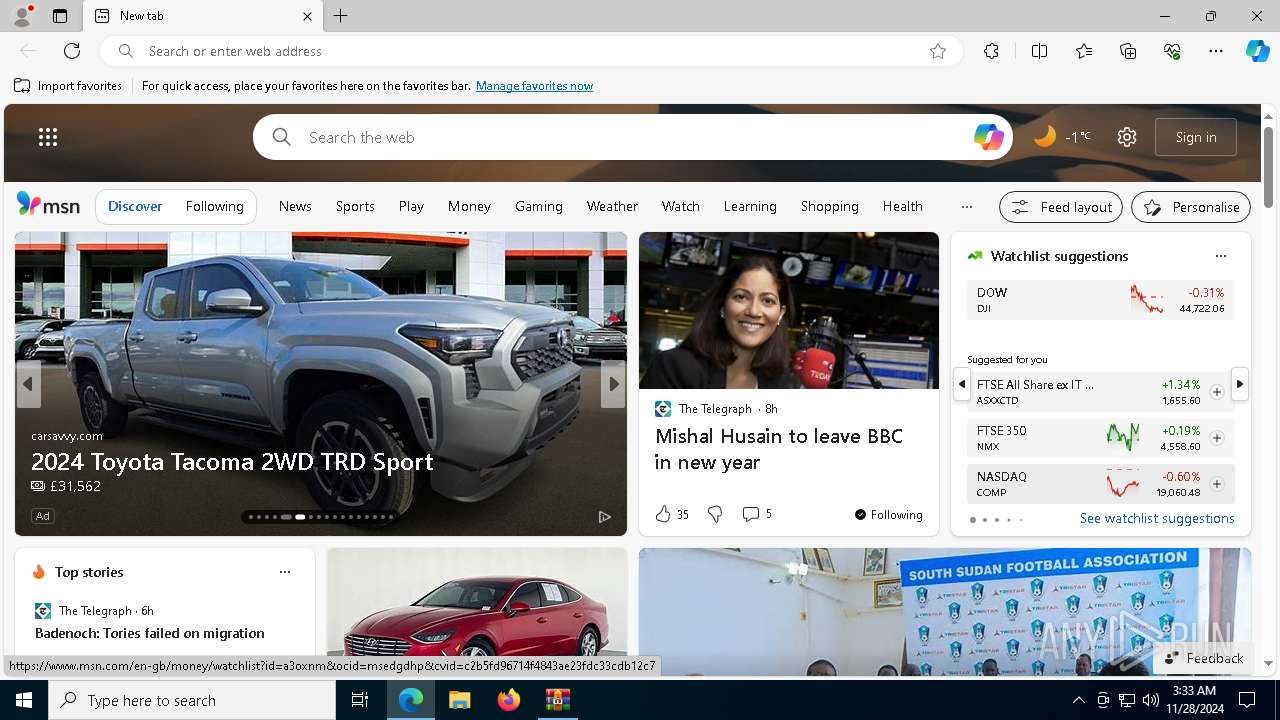Show next watchlist suggestions
Screen dimensions: 1280x720
(x=1240, y=384)
